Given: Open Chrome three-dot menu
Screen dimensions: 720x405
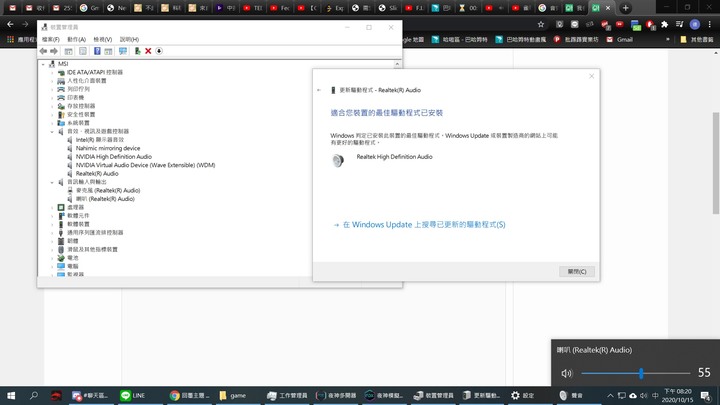Looking at the screenshot, I should pyautogui.click(x=709, y=24).
